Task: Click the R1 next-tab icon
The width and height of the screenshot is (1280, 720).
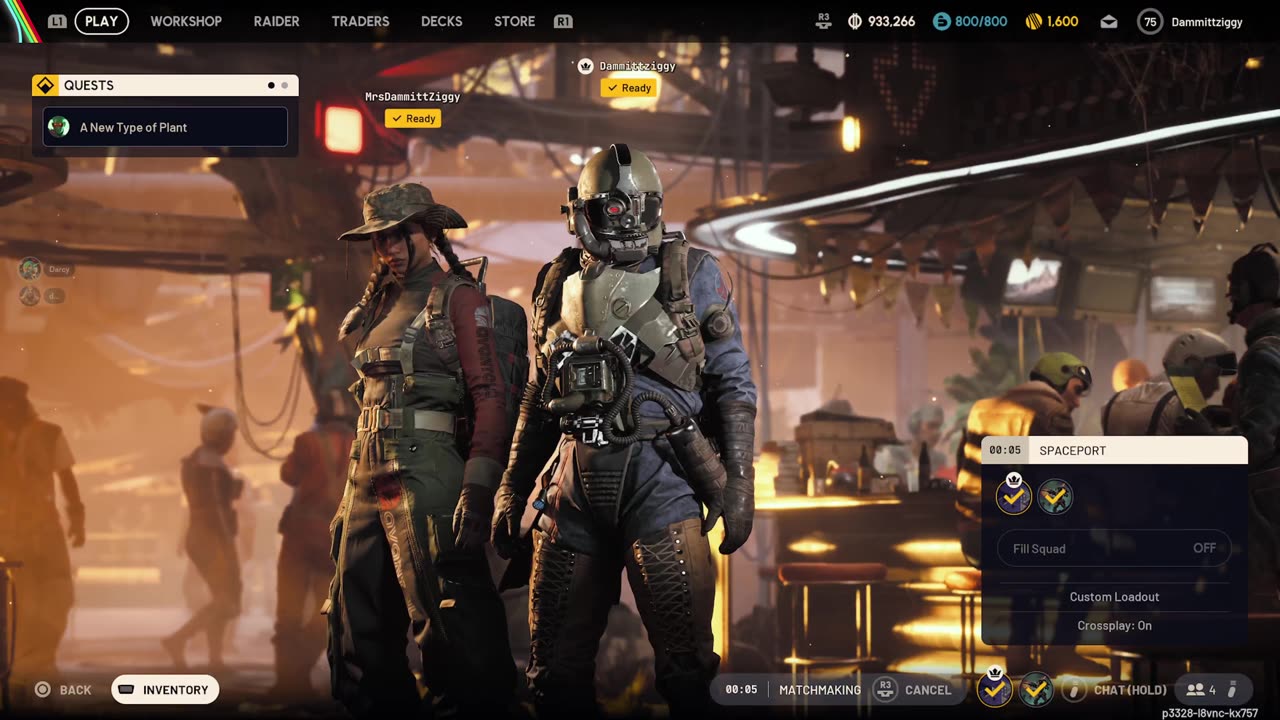Action: point(563,21)
